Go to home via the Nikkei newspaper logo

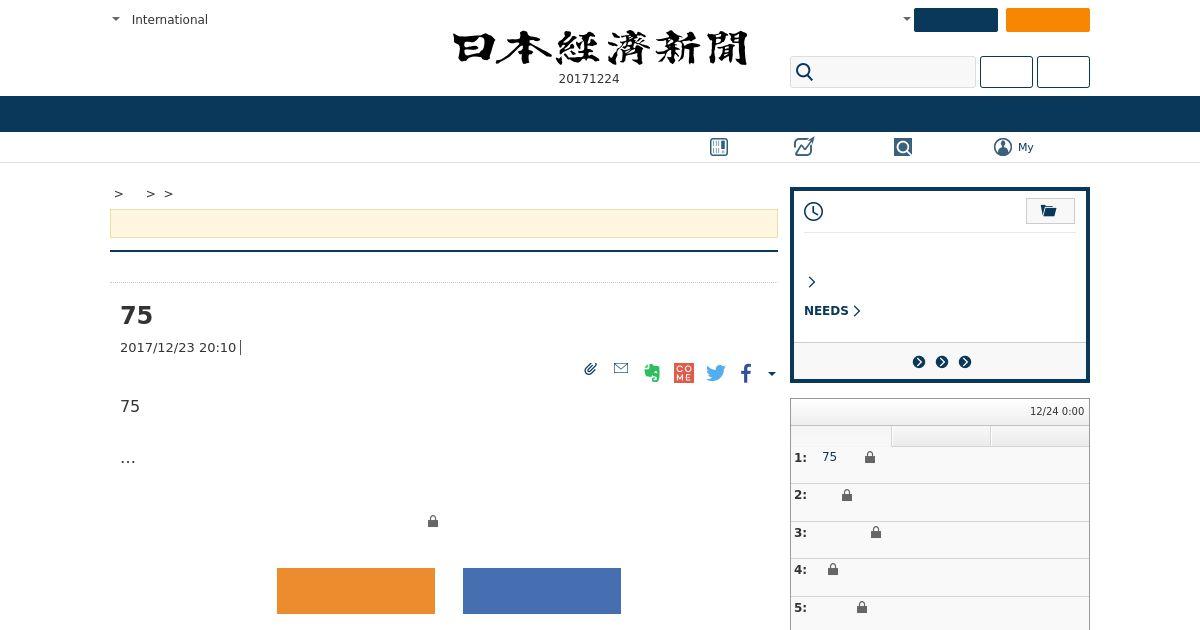point(600,48)
